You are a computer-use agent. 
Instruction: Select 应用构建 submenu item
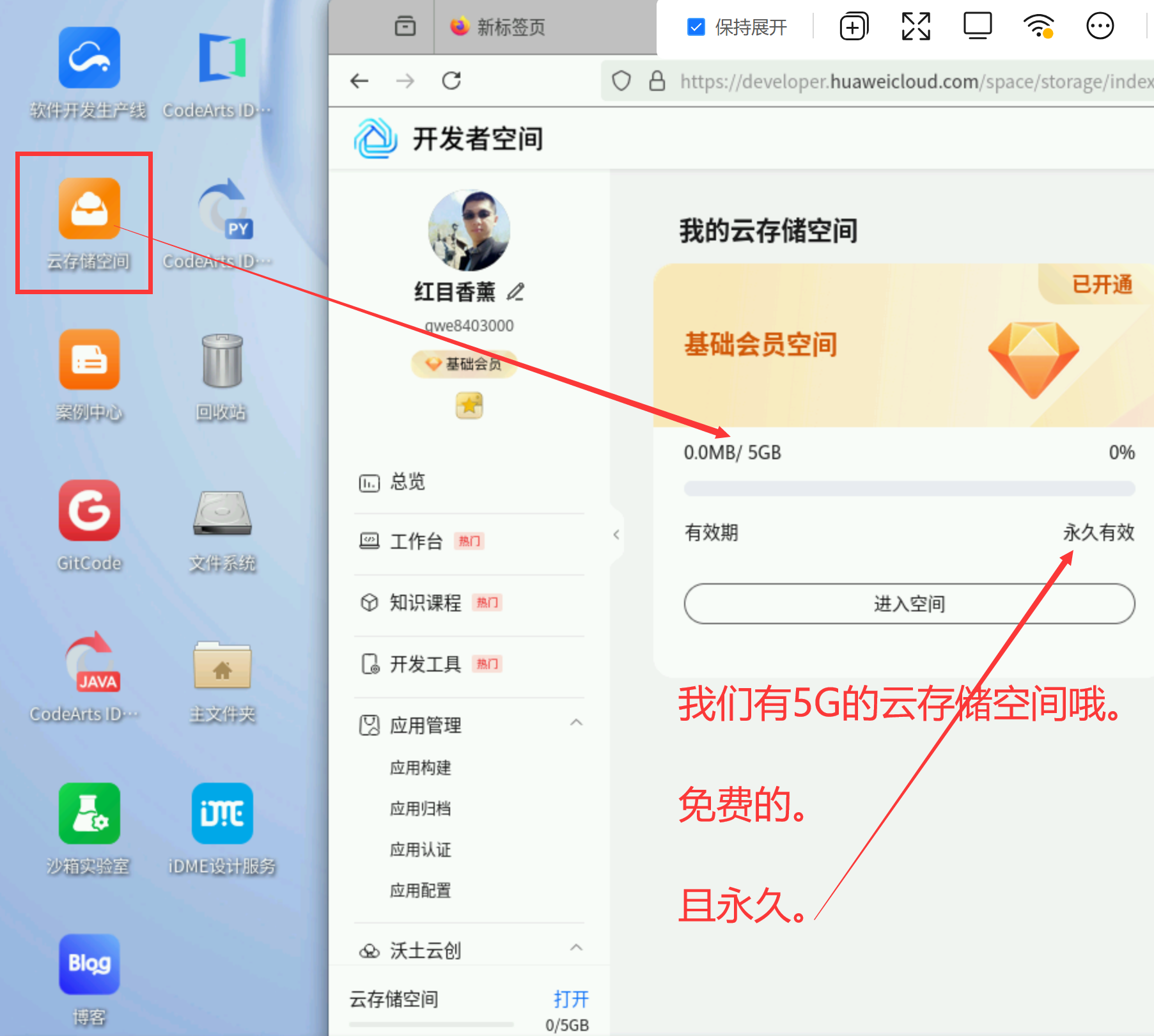(x=421, y=767)
